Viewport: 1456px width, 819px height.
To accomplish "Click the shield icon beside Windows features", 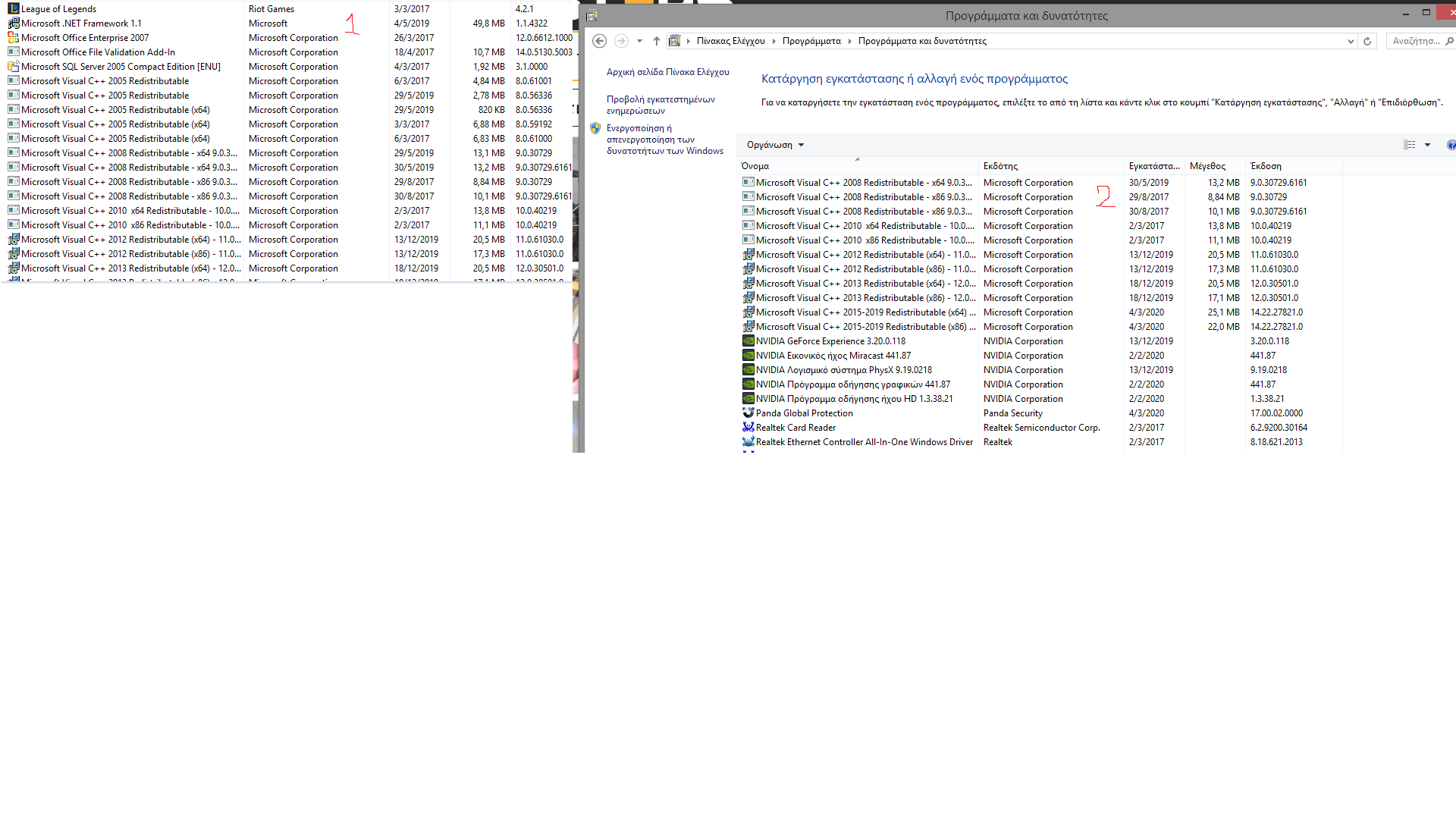I will tap(595, 128).
